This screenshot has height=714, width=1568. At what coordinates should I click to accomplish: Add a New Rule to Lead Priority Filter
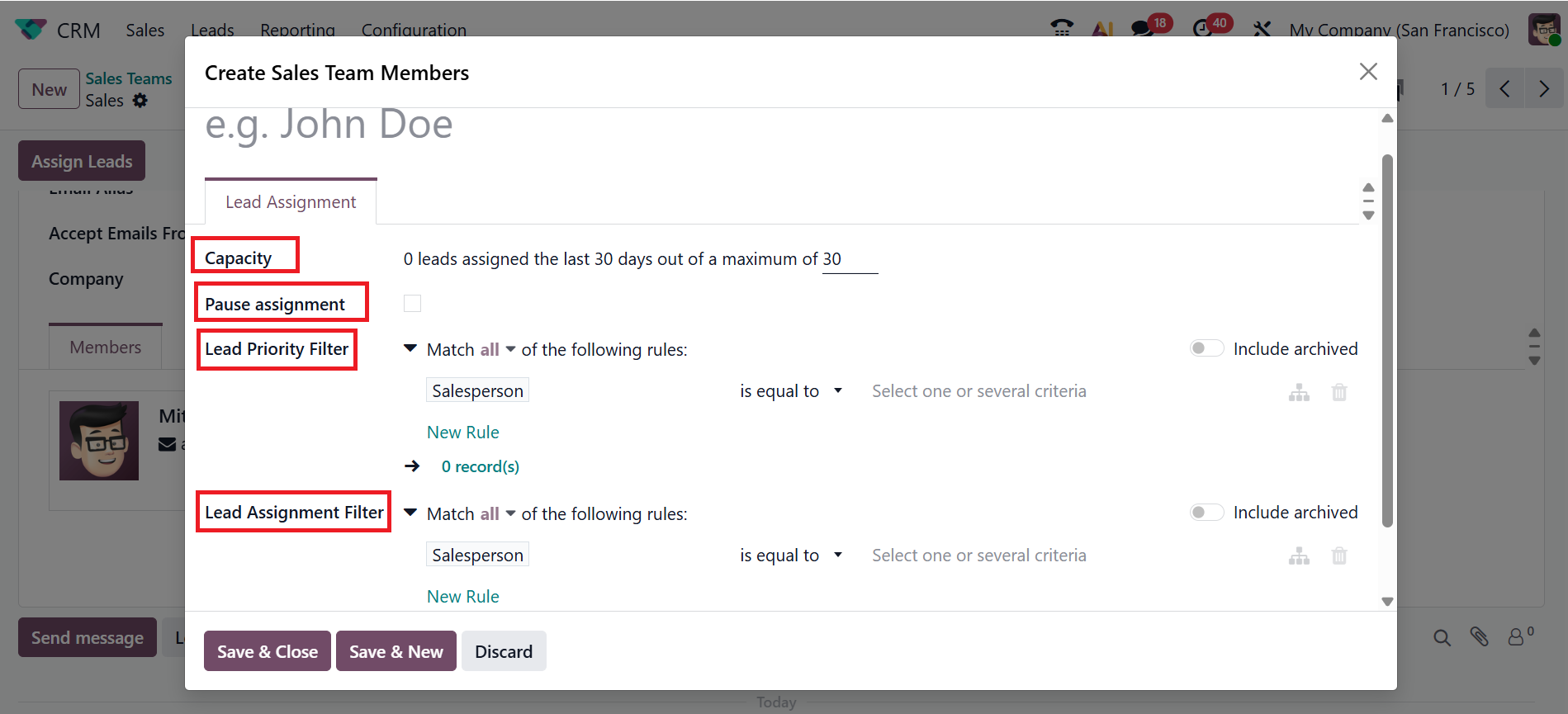[x=462, y=433]
